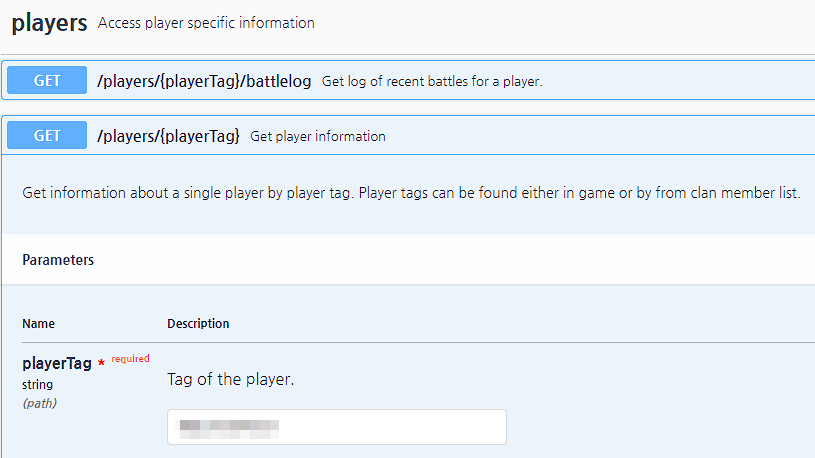Click the red 'required' label

[130, 359]
